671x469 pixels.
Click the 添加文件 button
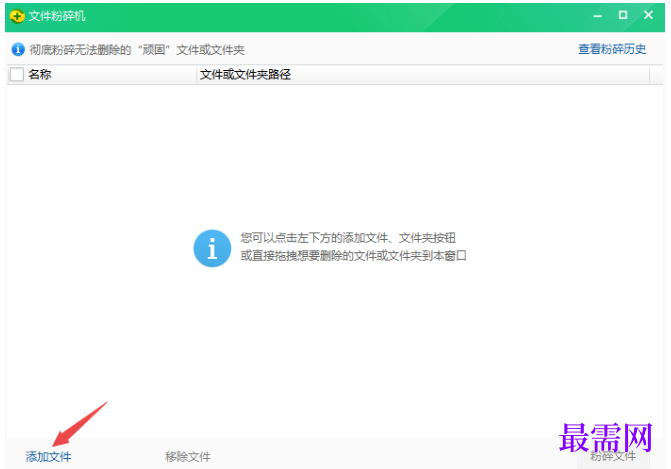[48, 457]
